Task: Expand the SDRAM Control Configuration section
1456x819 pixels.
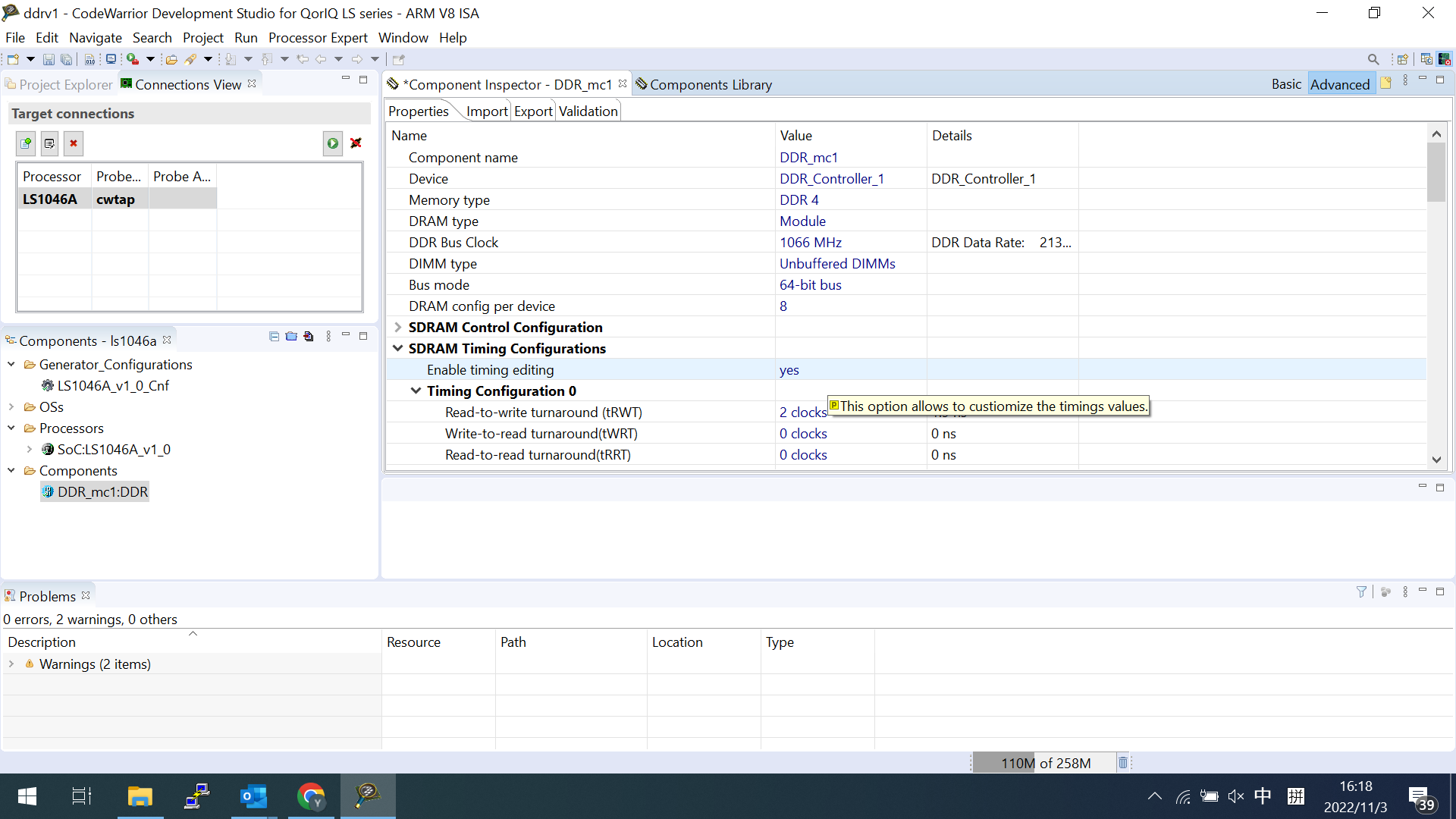Action: [x=398, y=327]
